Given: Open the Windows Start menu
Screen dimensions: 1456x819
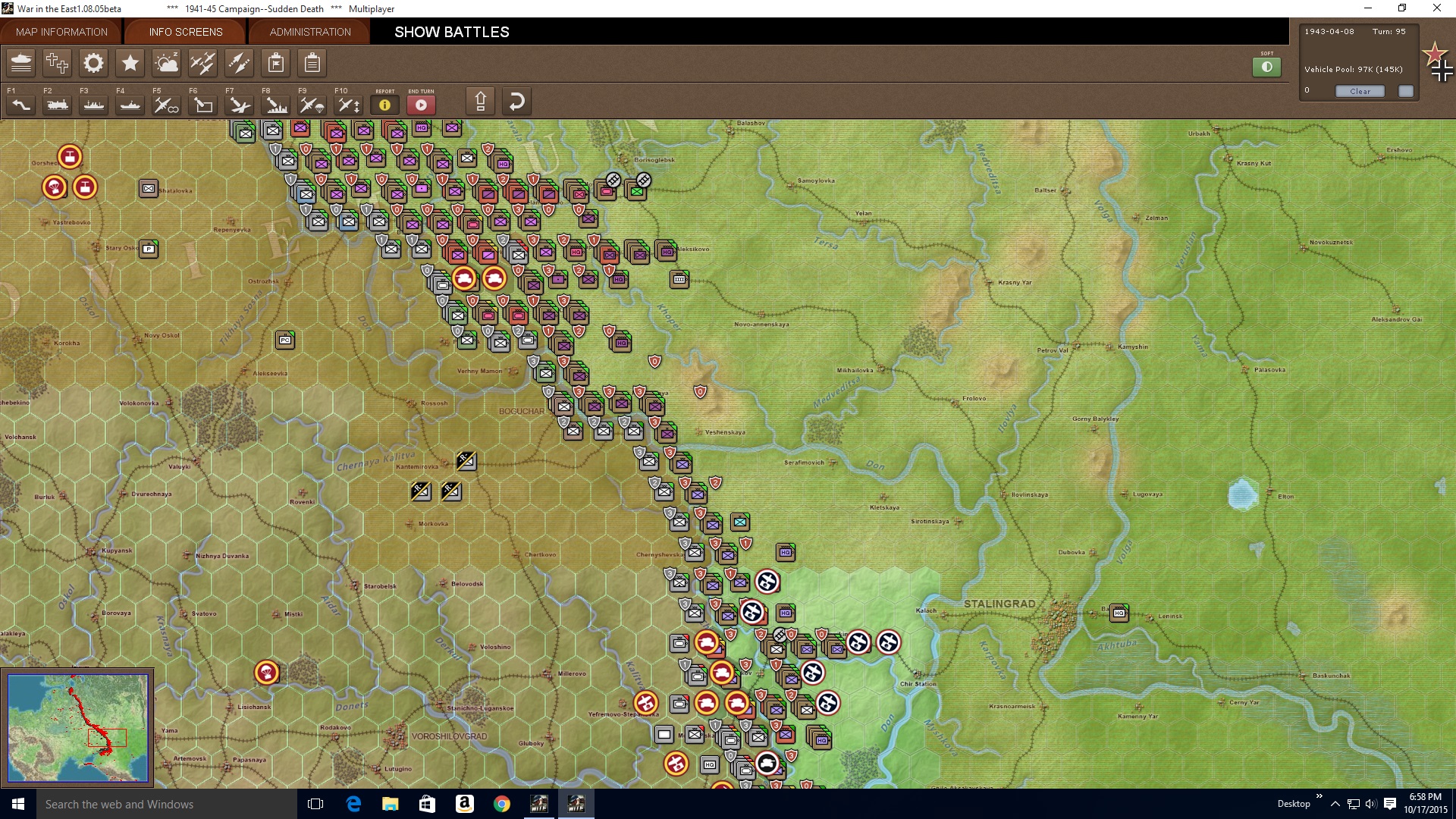Looking at the screenshot, I should click(18, 804).
